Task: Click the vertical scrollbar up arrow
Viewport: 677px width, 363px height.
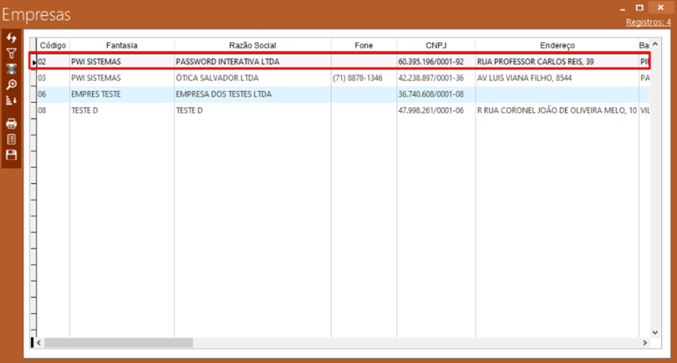Action: click(x=655, y=44)
